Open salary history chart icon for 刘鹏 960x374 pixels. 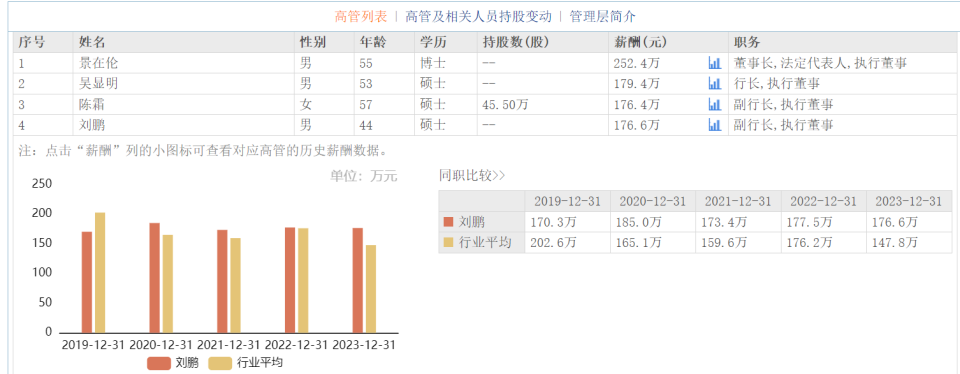(x=714, y=125)
